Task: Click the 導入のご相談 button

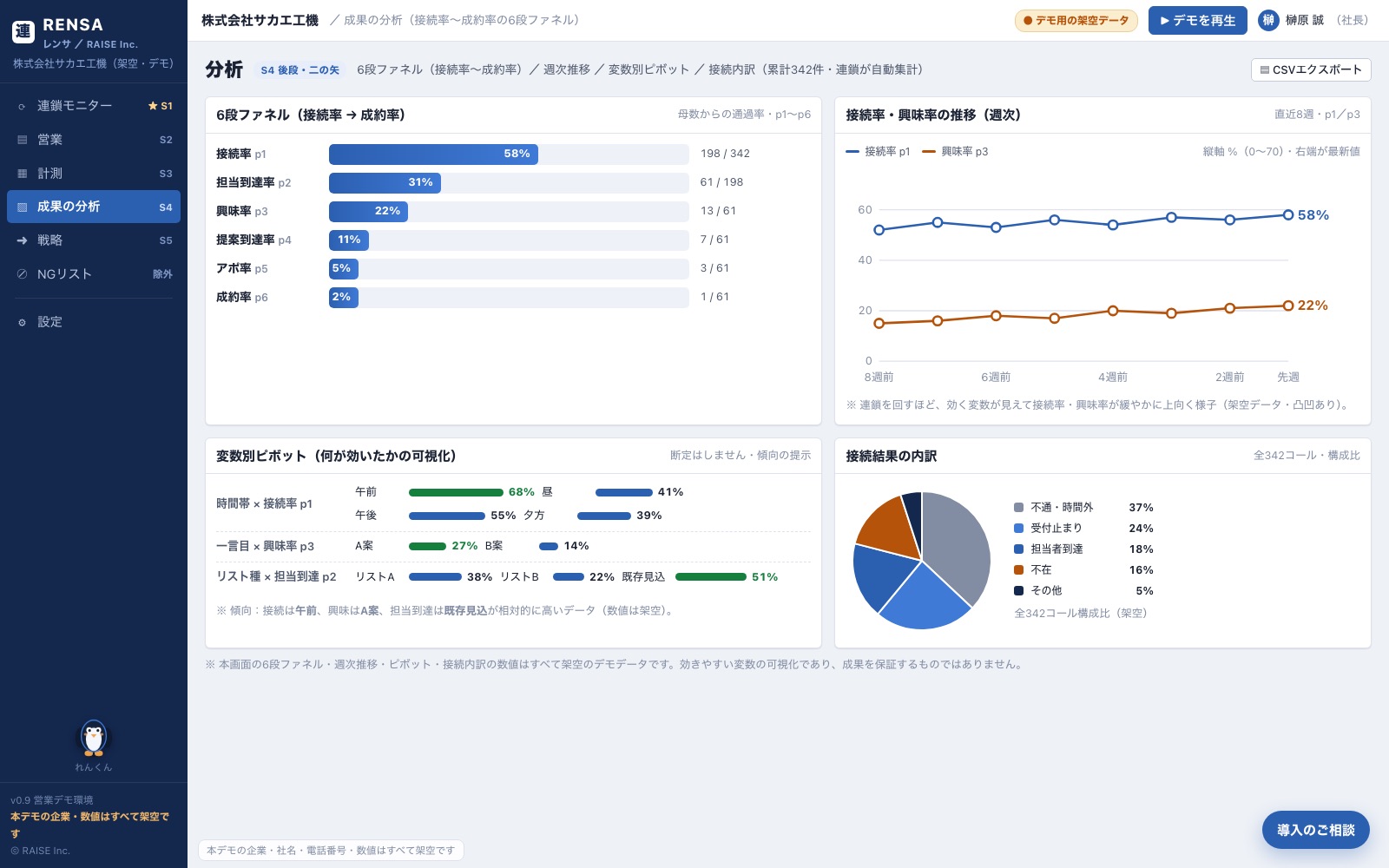Action: [x=1315, y=831]
